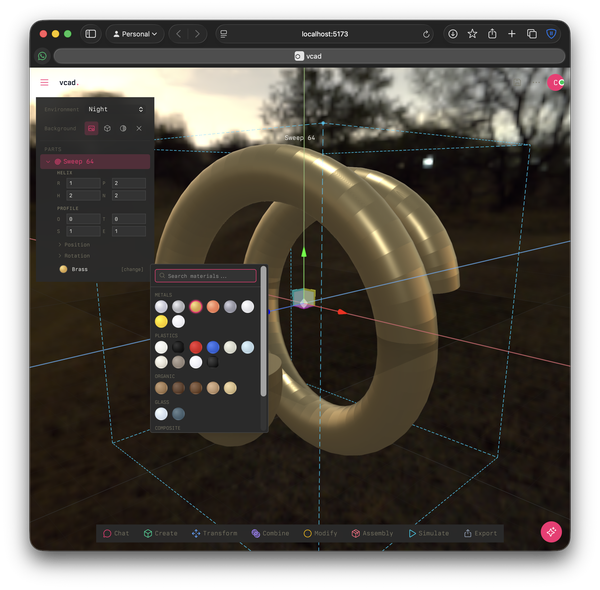Select the Sweep 64 part row
The image size is (600, 590).
pos(95,162)
